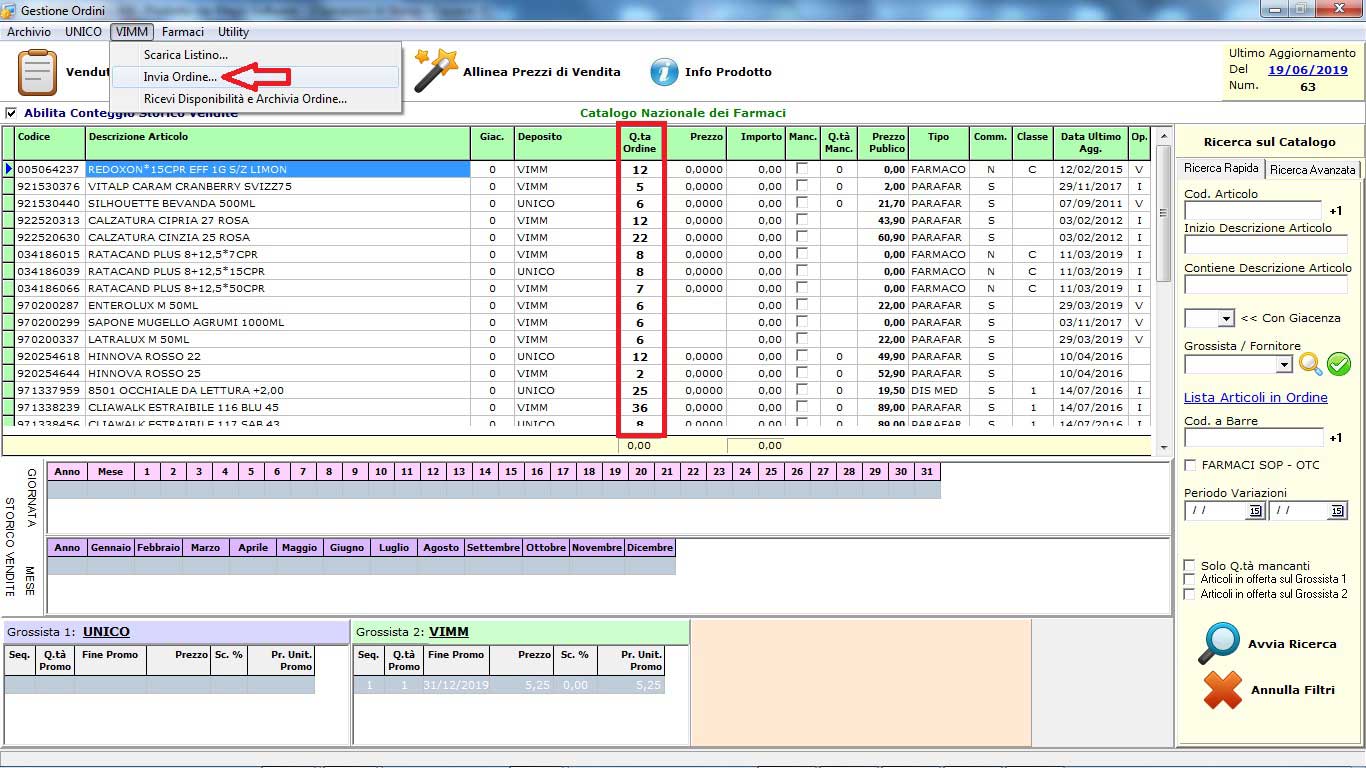Viewport: 1366px width, 768px height.
Task: Click the Prezzo Publico column header
Action: (888, 142)
